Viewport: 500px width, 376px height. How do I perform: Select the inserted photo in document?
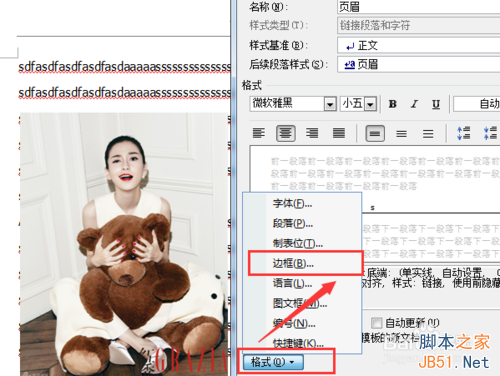coord(124,244)
